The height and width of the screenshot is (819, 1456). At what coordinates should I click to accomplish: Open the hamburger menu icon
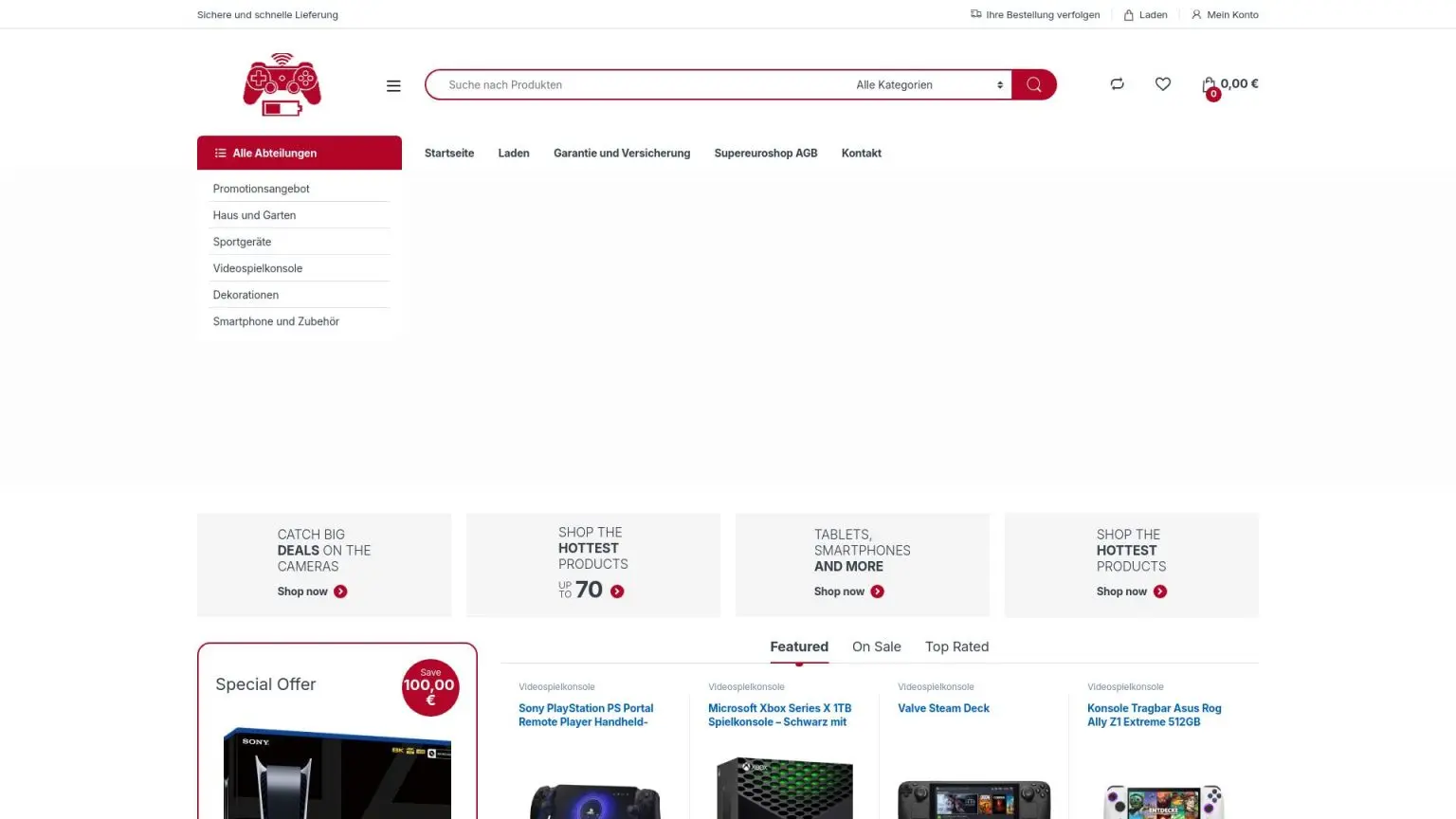(393, 85)
